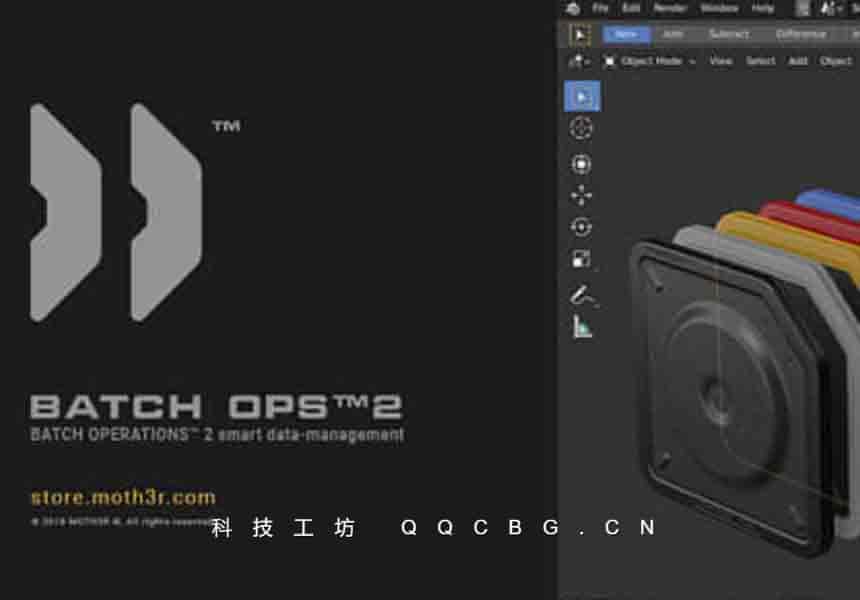This screenshot has width=860, height=600.
Task: Open the viewport Object menu
Action: [x=835, y=61]
